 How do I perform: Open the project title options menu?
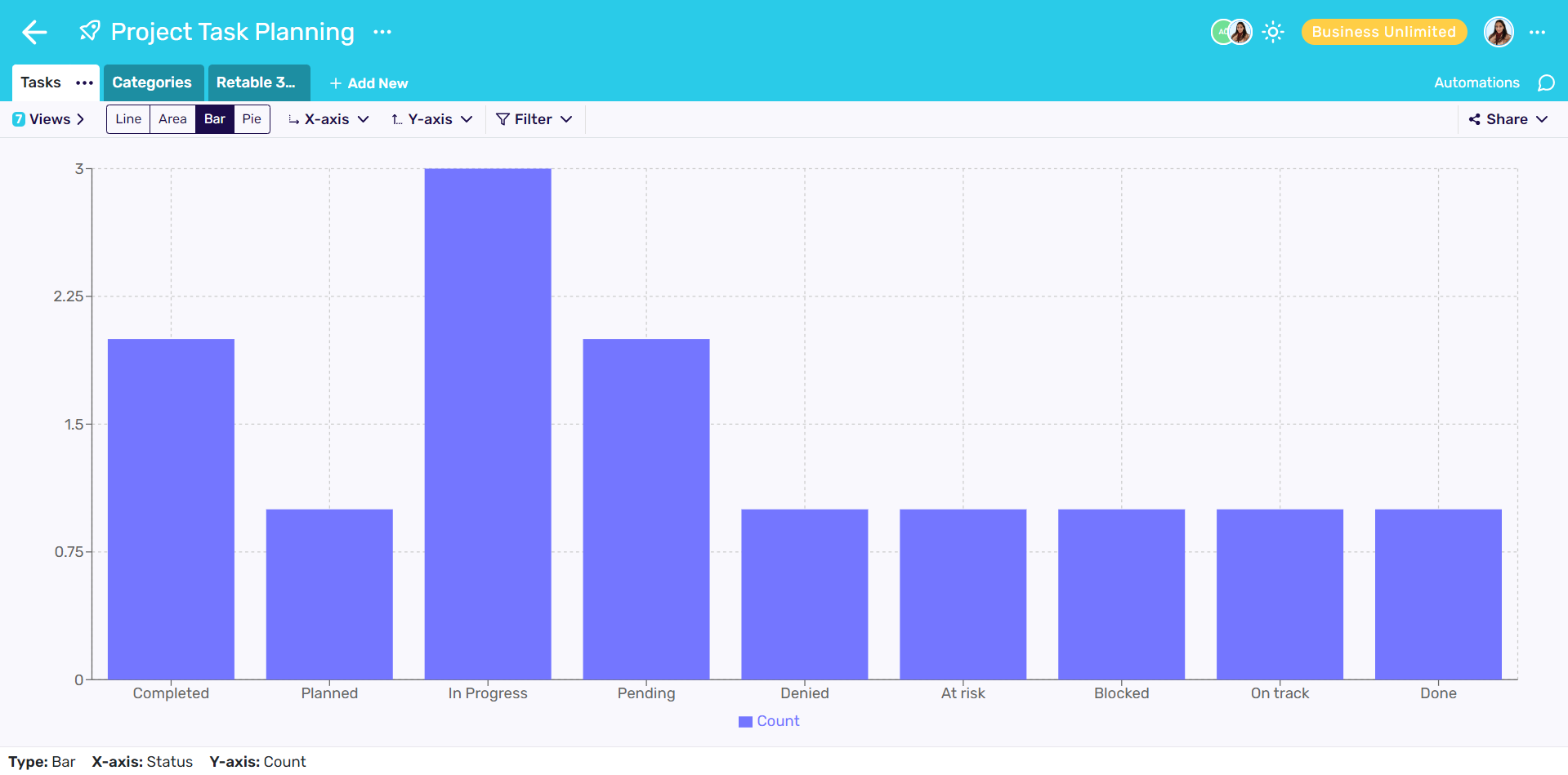click(x=382, y=33)
